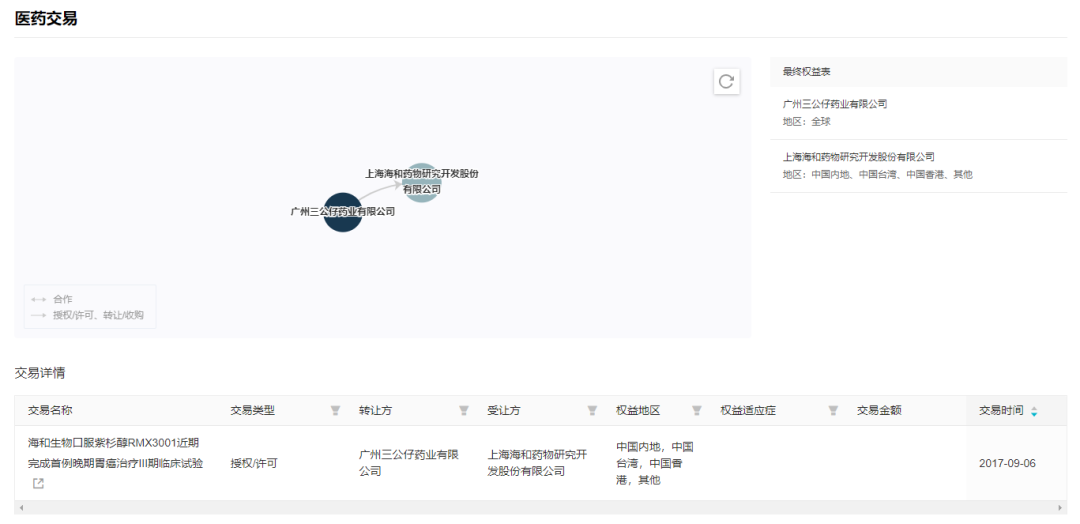Click 最终权益表 panel header

pos(918,72)
